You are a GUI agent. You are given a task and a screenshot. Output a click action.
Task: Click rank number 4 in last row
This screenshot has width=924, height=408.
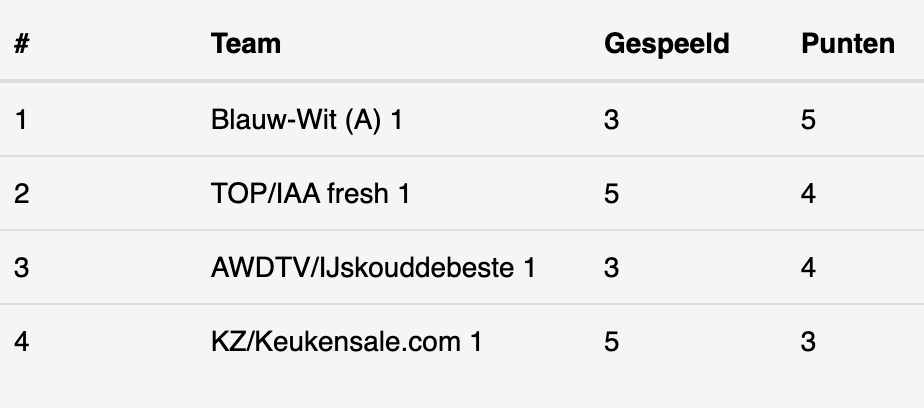pyautogui.click(x=21, y=342)
